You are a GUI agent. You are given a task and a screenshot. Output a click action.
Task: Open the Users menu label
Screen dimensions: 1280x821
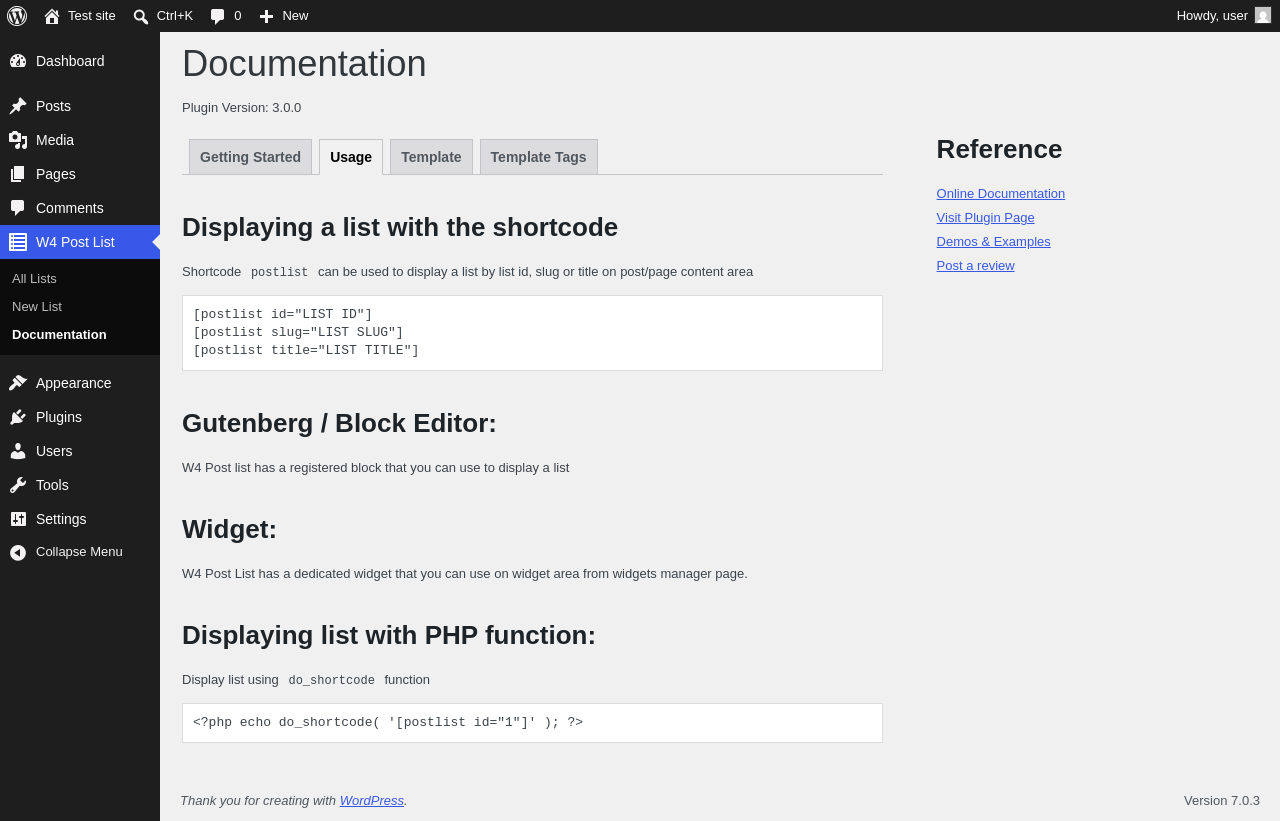tap(54, 451)
